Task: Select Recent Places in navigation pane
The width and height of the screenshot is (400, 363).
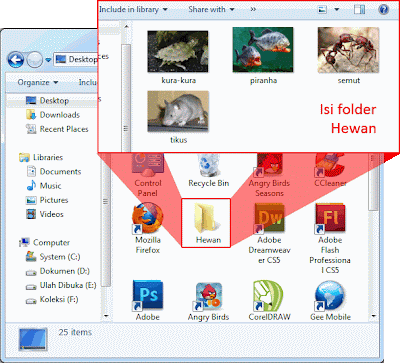Action: coord(57,129)
